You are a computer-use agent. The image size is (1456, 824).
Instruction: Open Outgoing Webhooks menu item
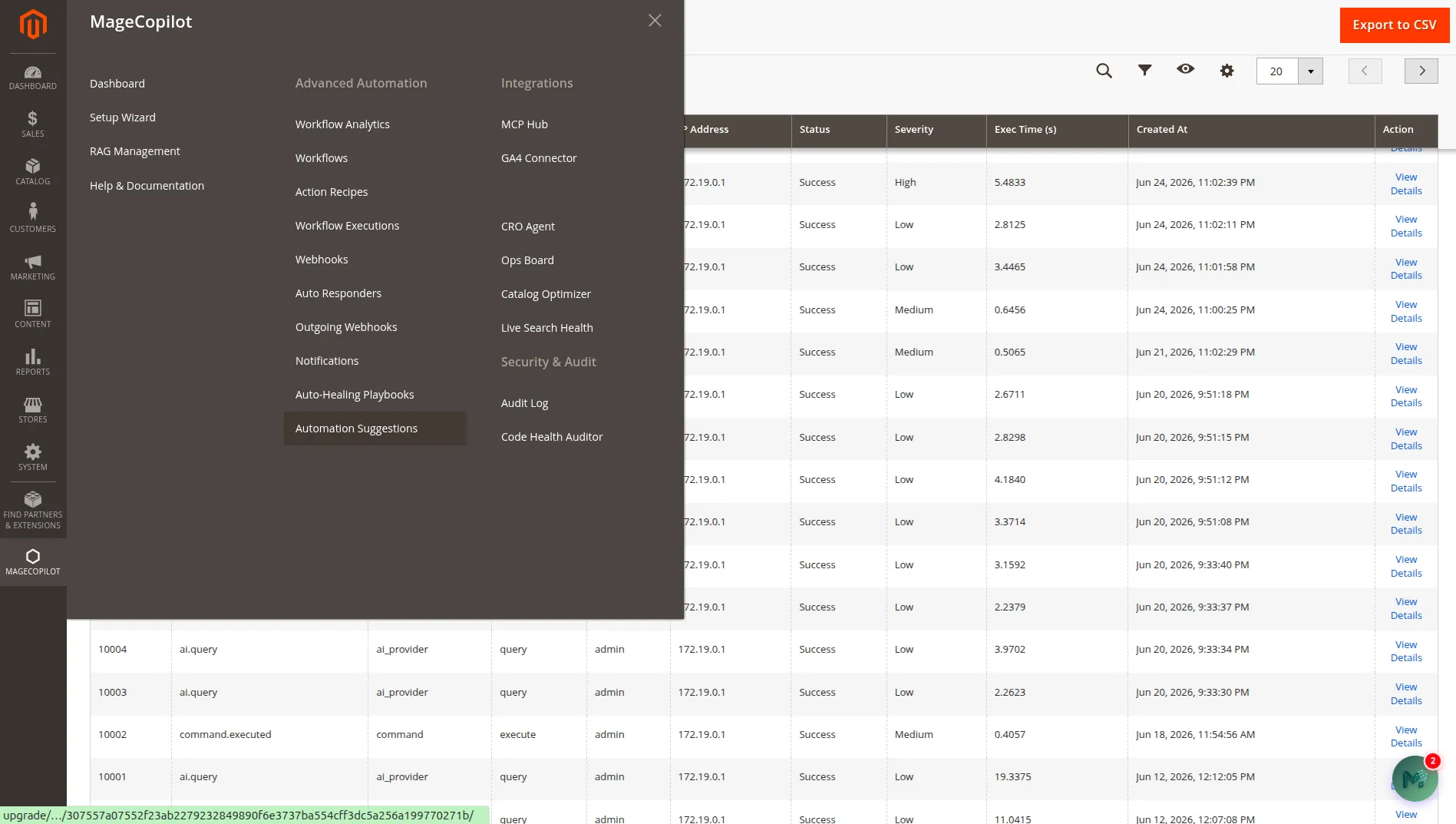pos(346,327)
